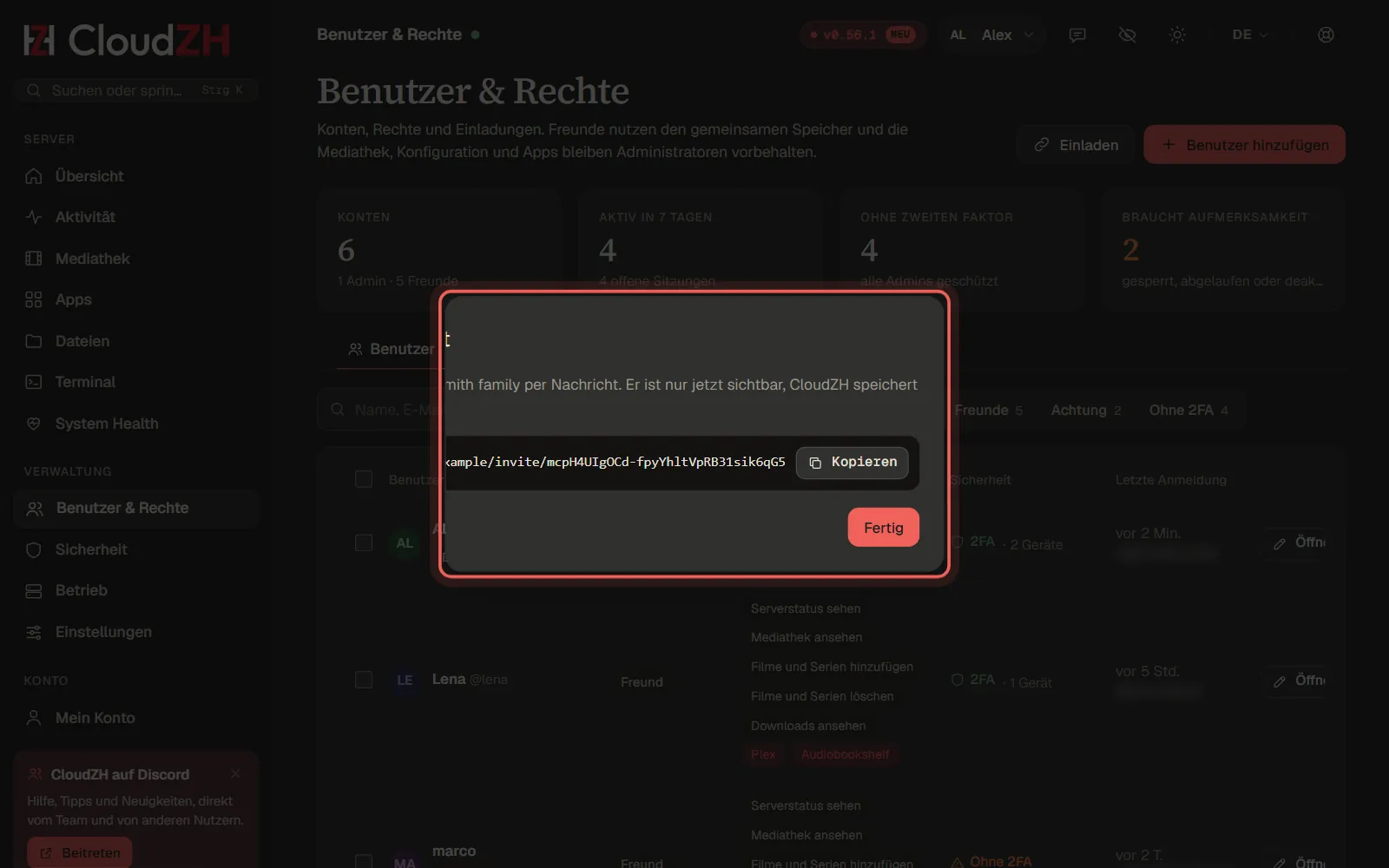The image size is (1389, 868).
Task: Open Mein Konto page
Action: pos(136,718)
